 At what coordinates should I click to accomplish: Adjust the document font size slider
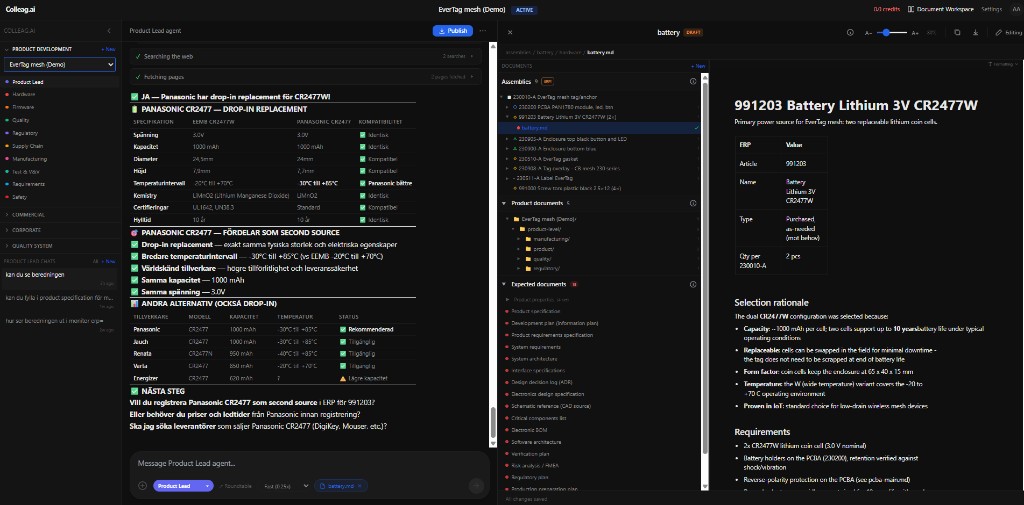click(x=891, y=32)
